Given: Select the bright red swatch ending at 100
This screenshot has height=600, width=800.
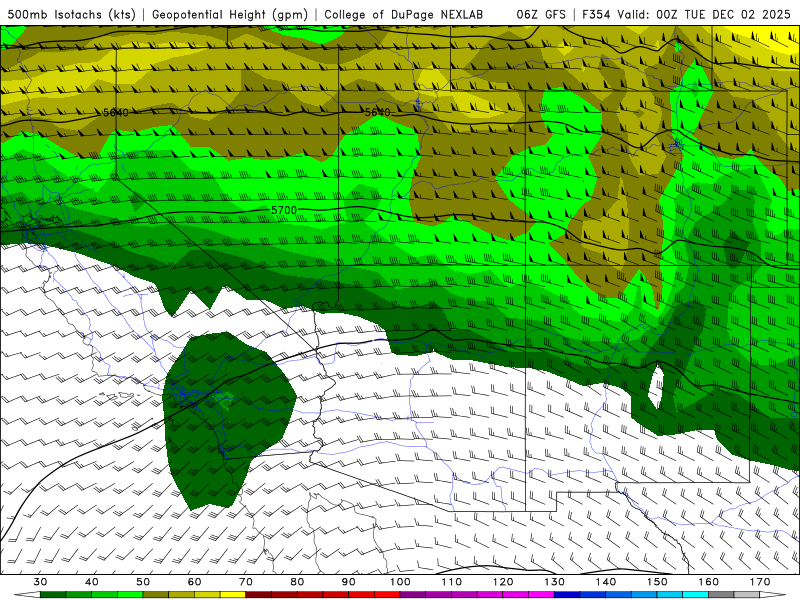Looking at the screenshot, I should click(387, 595).
